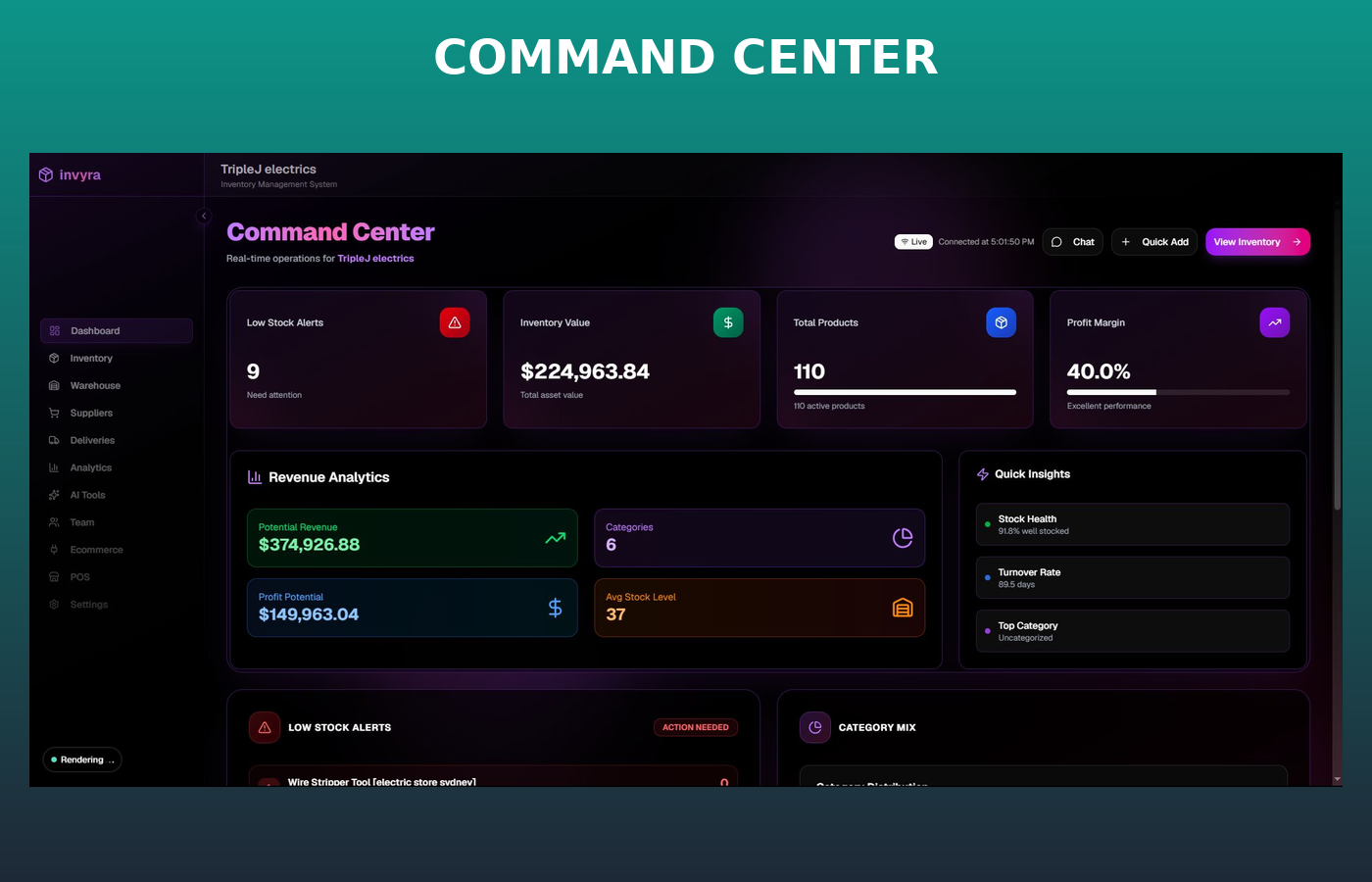The width and height of the screenshot is (1372, 882).
Task: Click the View Inventory button
Action: (x=1257, y=242)
